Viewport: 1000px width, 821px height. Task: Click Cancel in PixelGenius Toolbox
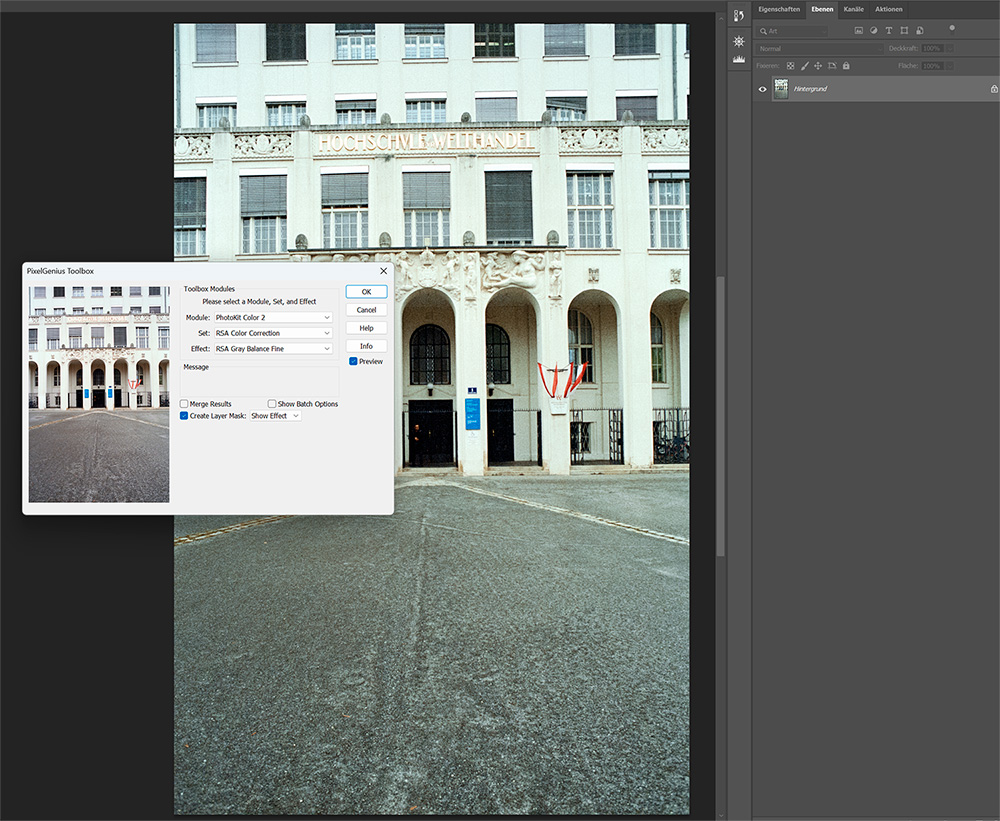366,310
